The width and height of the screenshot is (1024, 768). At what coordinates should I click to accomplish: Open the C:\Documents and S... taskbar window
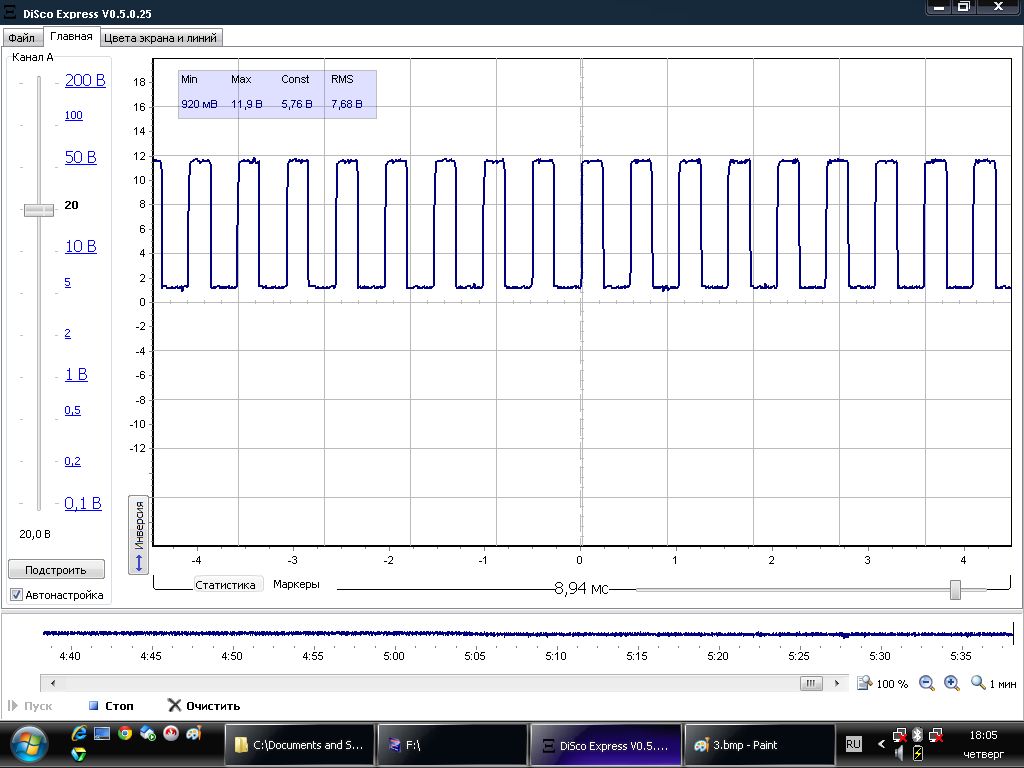300,745
